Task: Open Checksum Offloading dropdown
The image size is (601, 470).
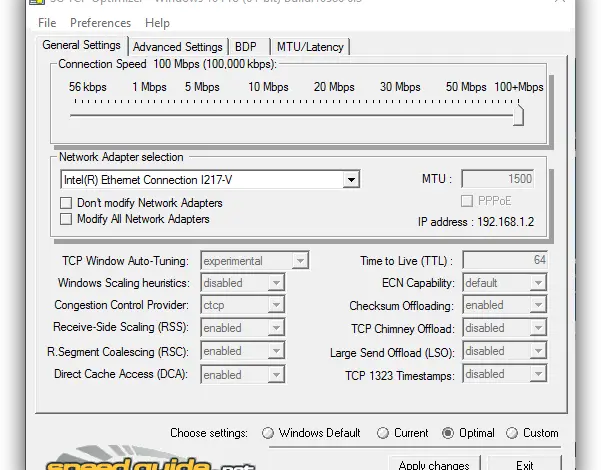Action: 538,305
